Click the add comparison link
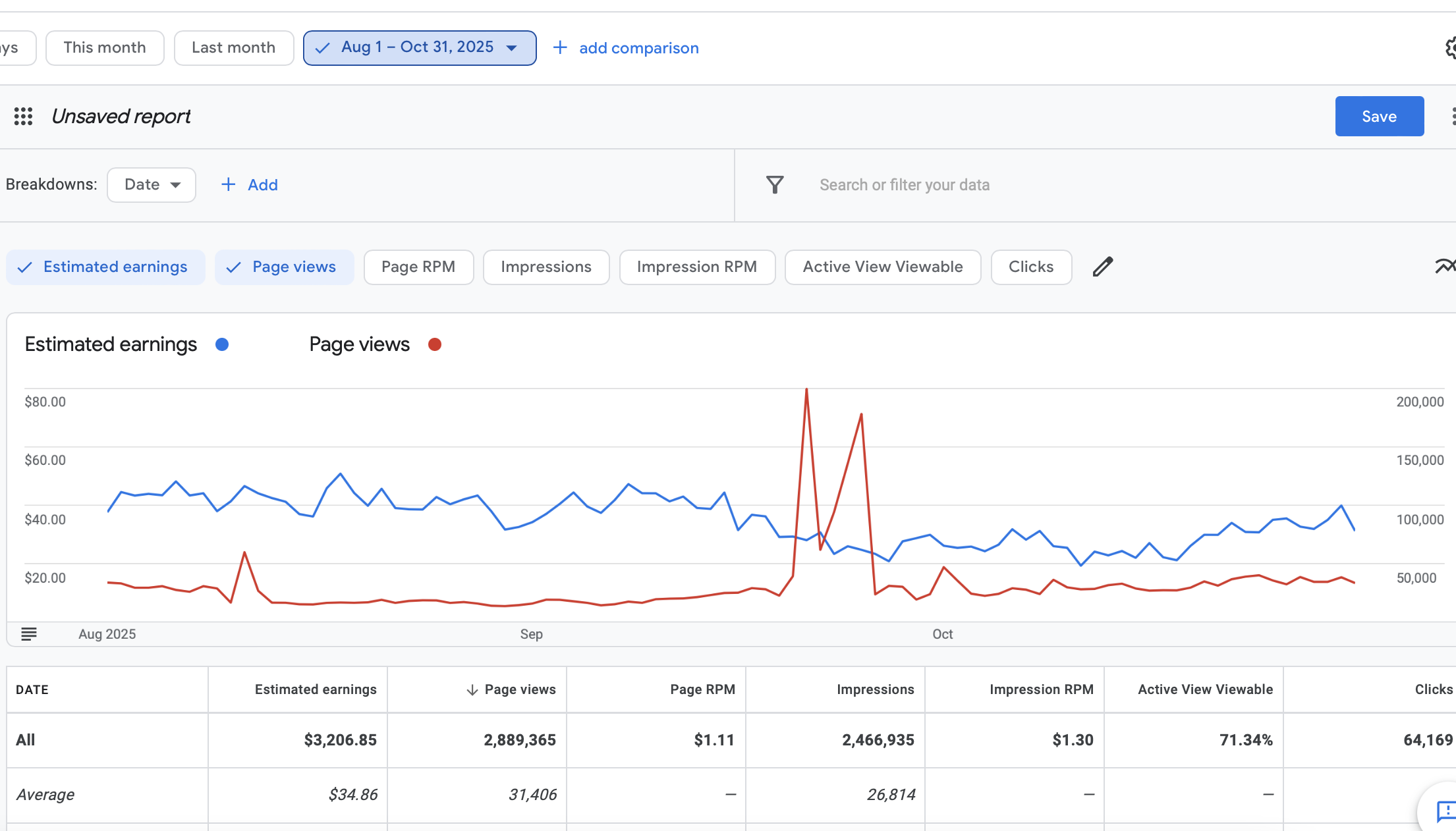 (638, 48)
